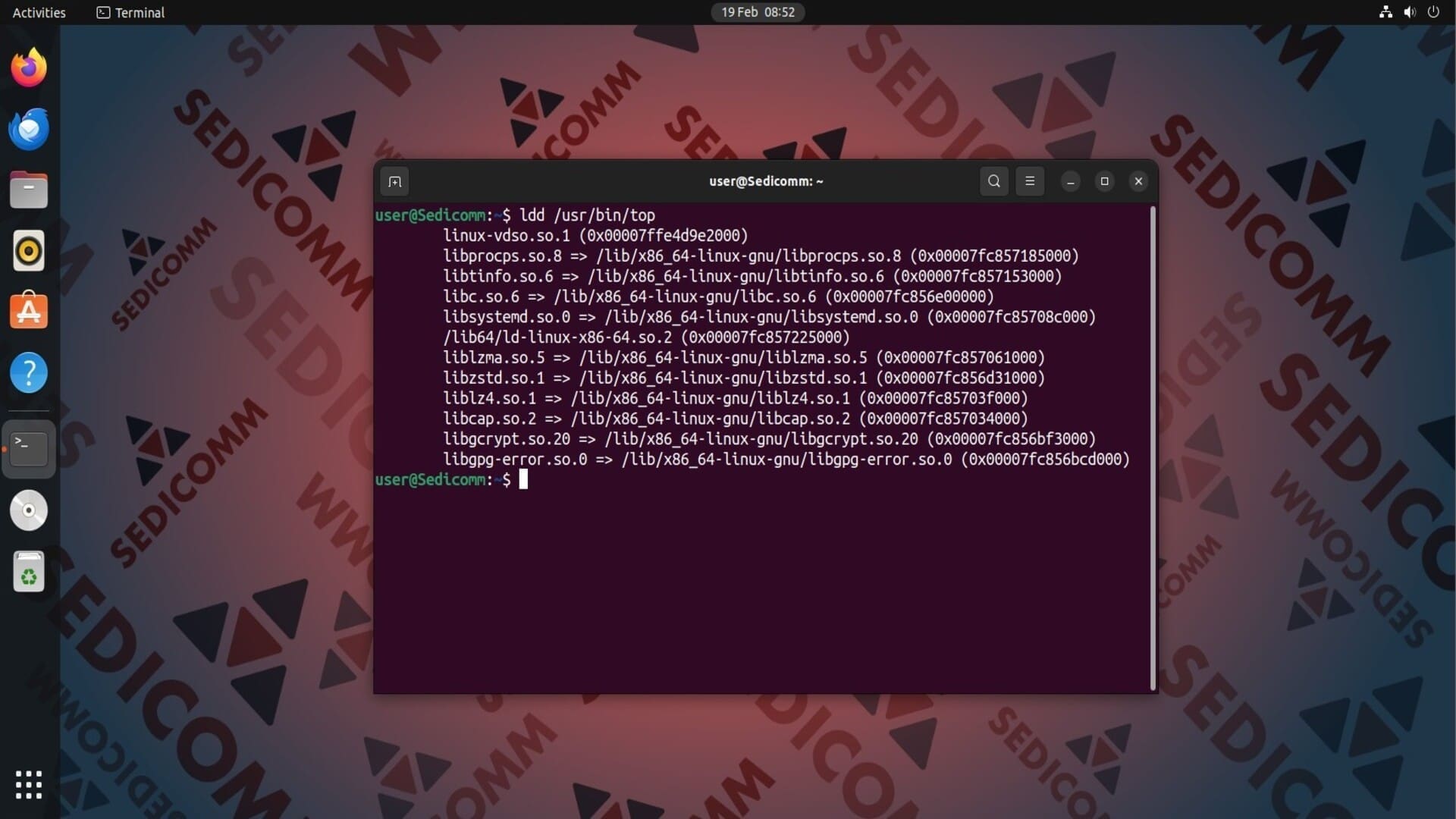Open the volume indicator in the top bar
Viewport: 1456px width, 819px height.
pos(1410,12)
